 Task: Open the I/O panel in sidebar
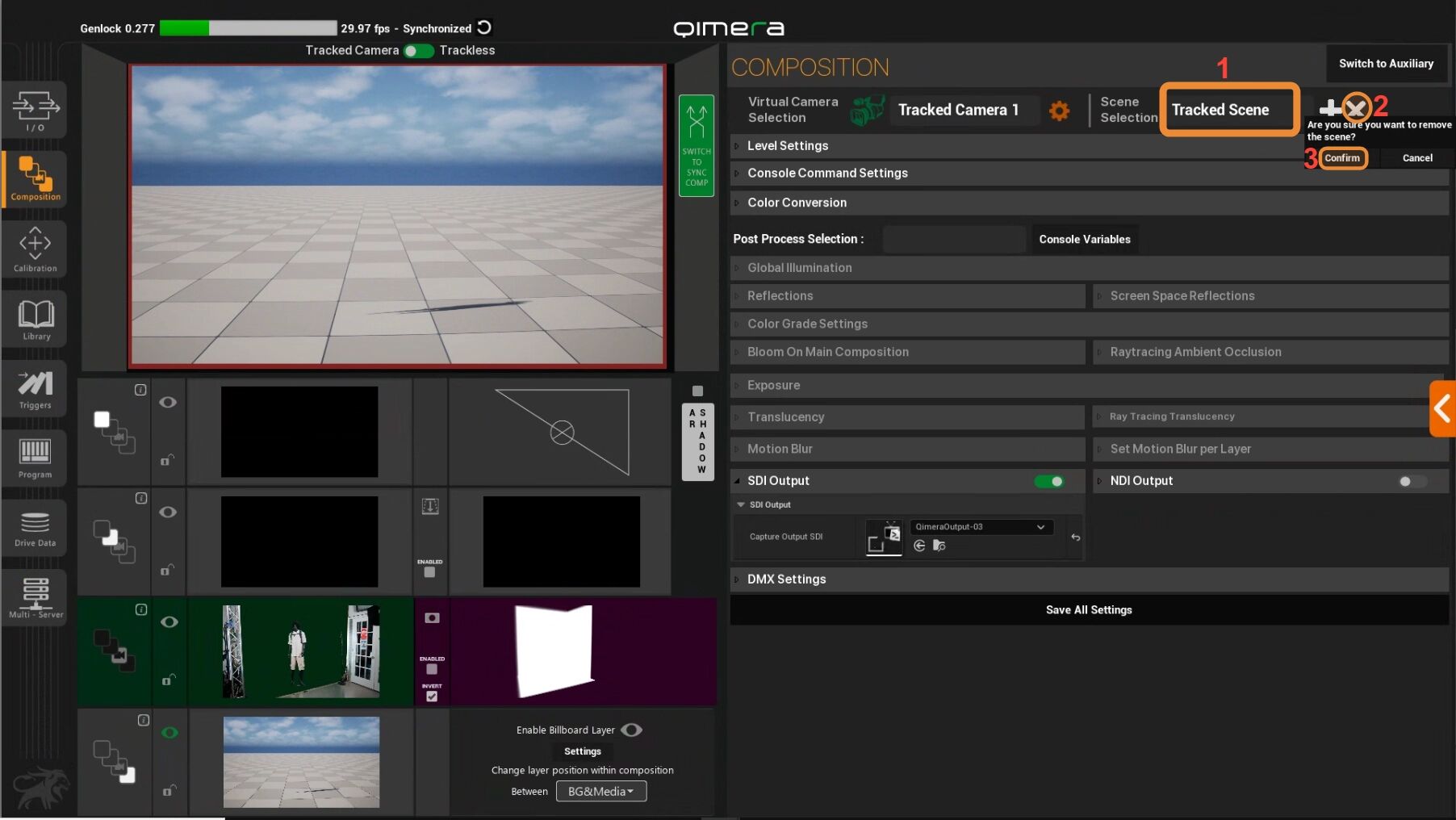click(x=36, y=110)
